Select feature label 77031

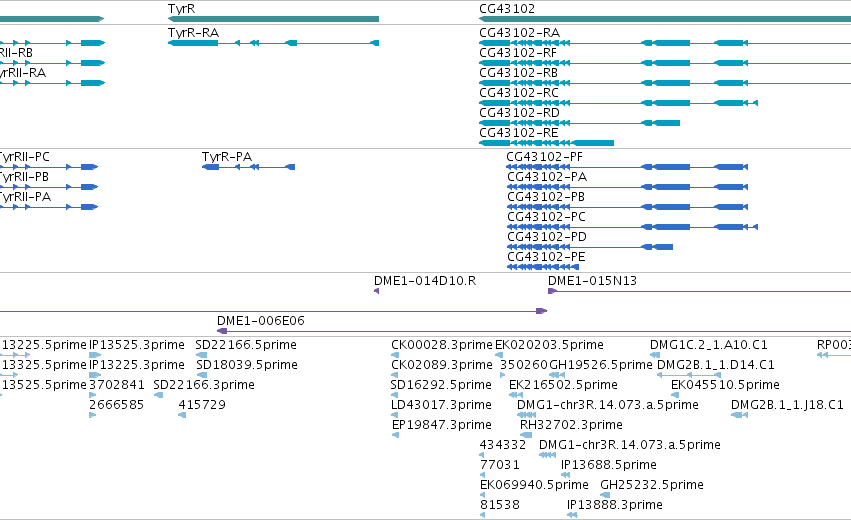(500, 465)
